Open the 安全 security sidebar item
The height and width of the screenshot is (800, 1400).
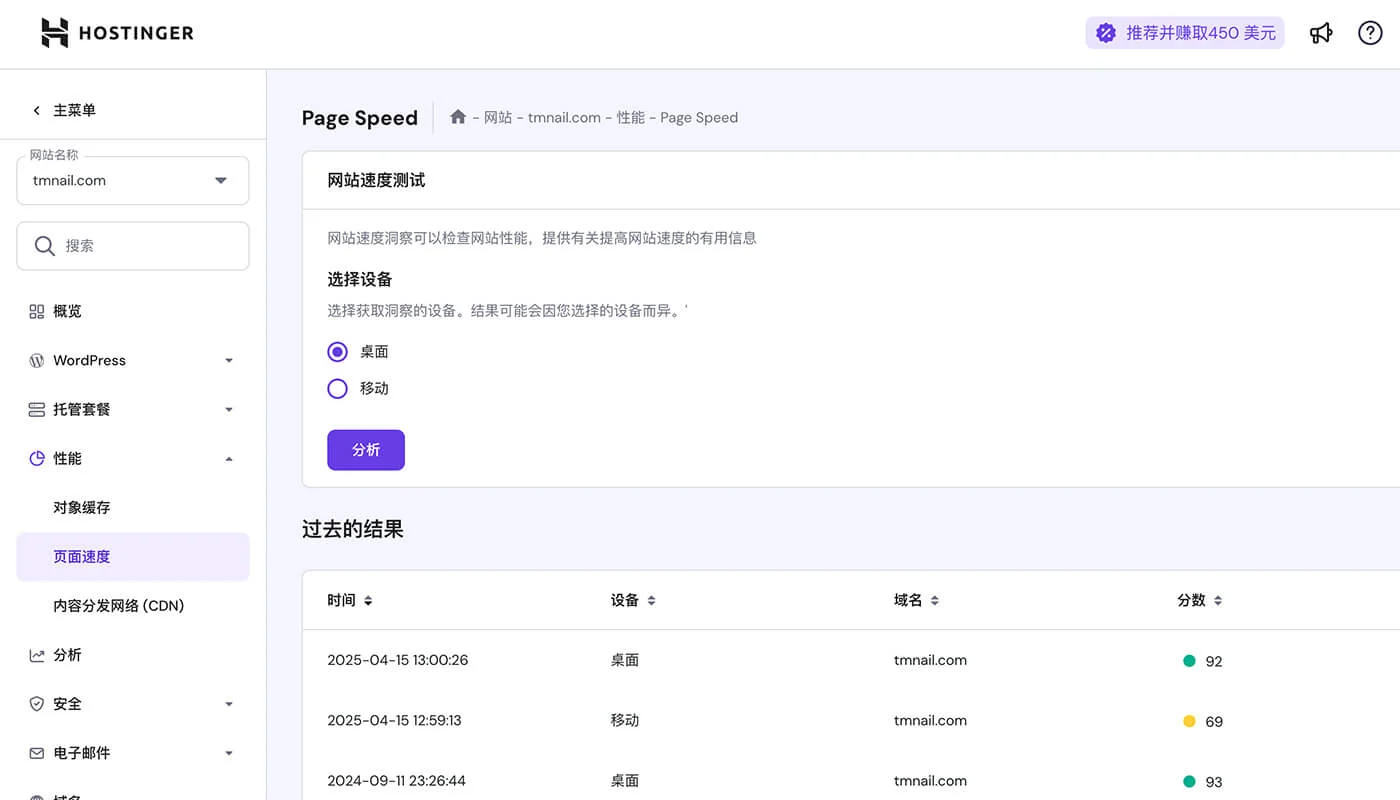pos(68,704)
